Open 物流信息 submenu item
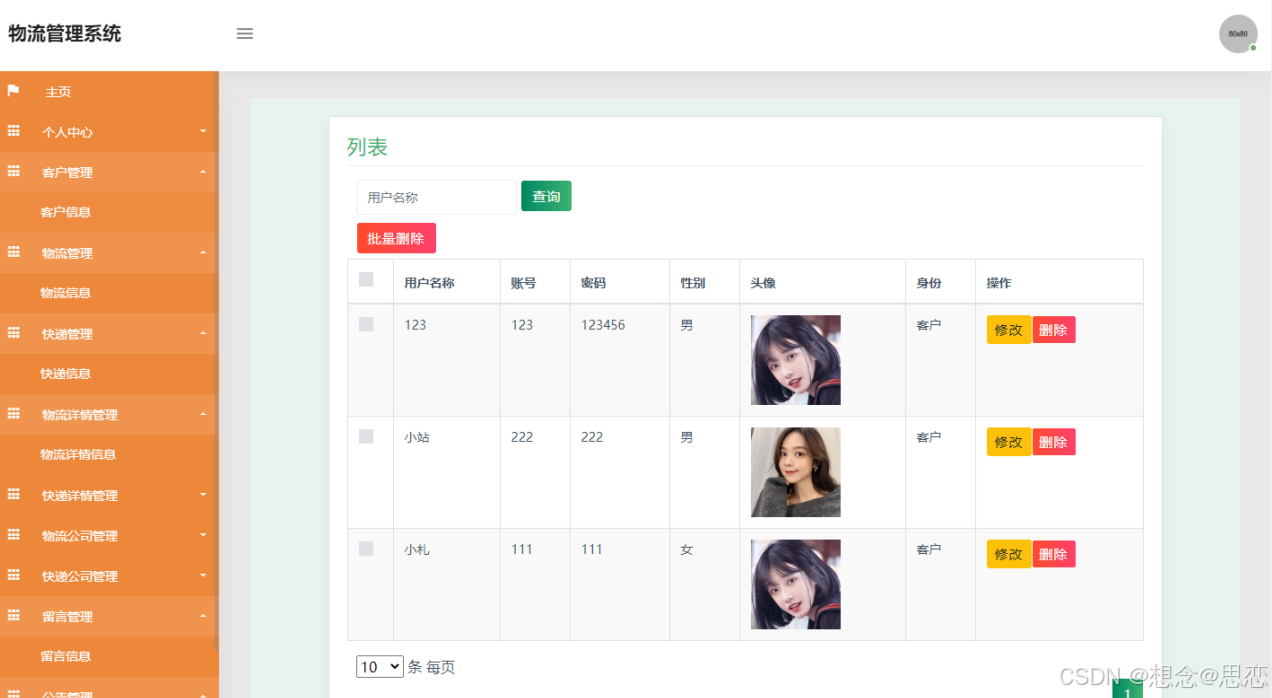Viewport: 1272px width, 698px height. coord(66,293)
